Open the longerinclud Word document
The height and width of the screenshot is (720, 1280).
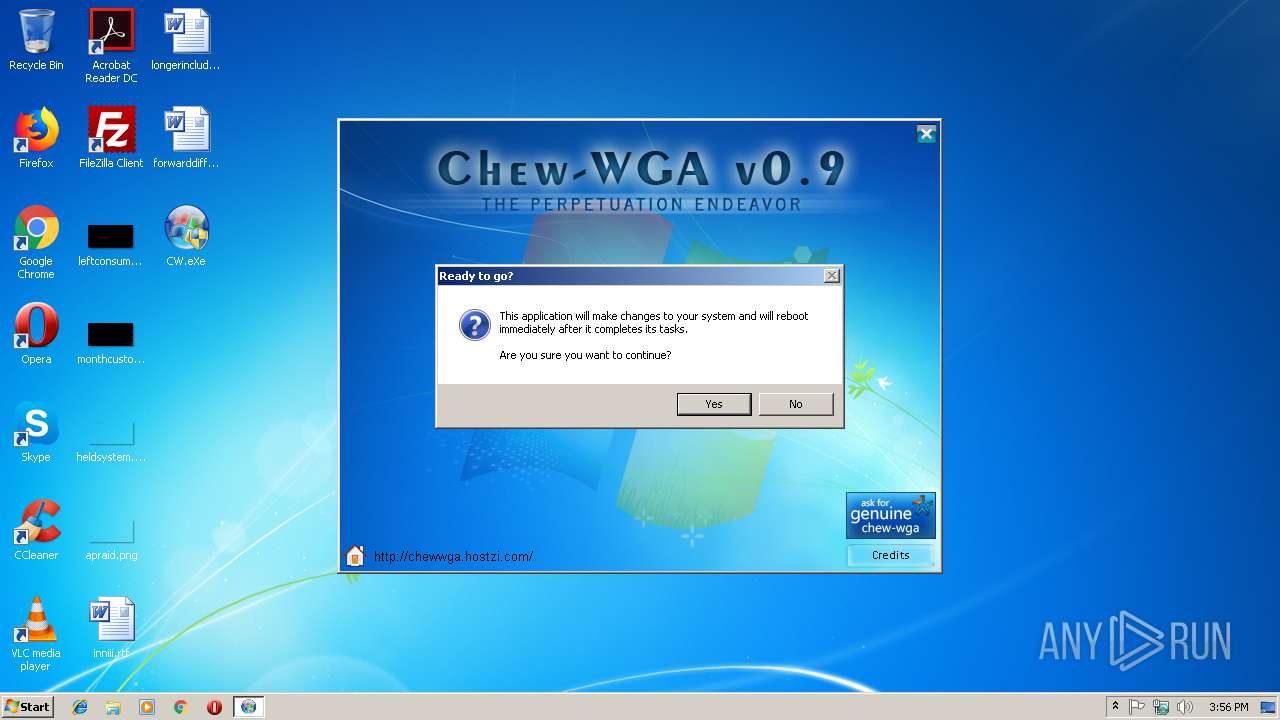coord(186,41)
